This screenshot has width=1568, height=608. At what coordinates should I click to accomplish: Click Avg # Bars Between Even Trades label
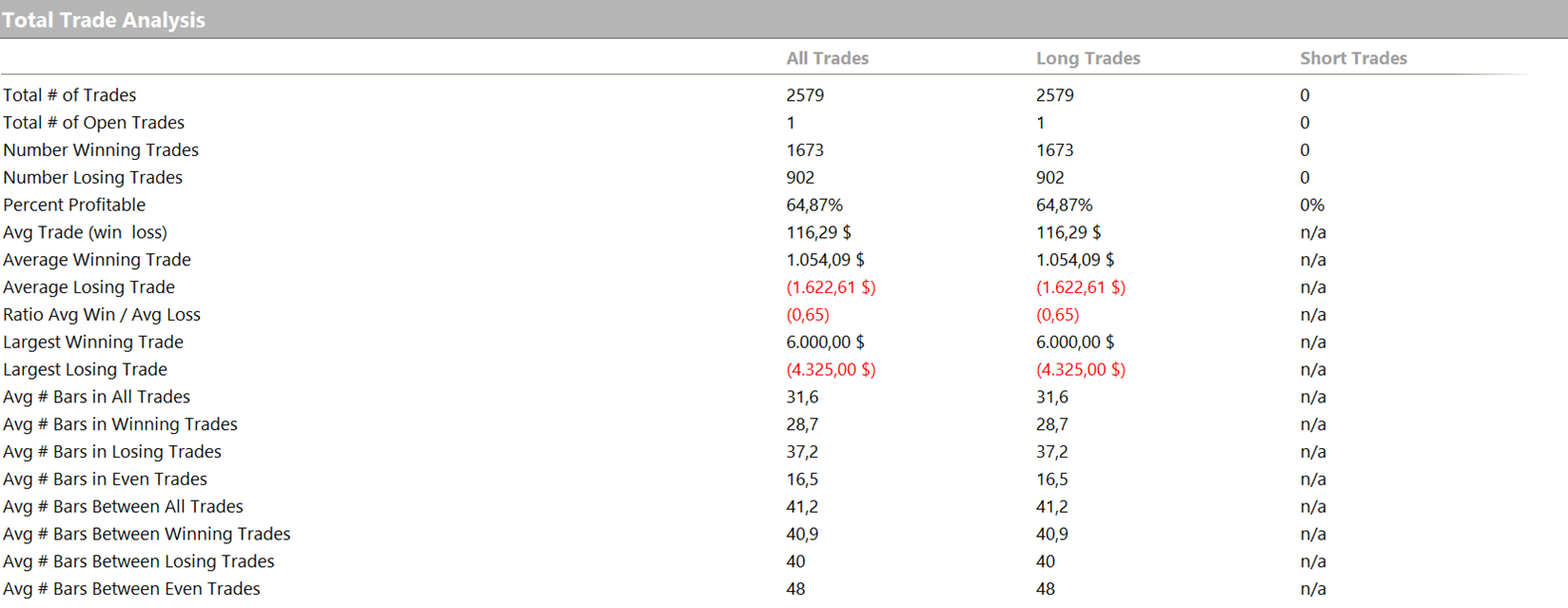131,589
